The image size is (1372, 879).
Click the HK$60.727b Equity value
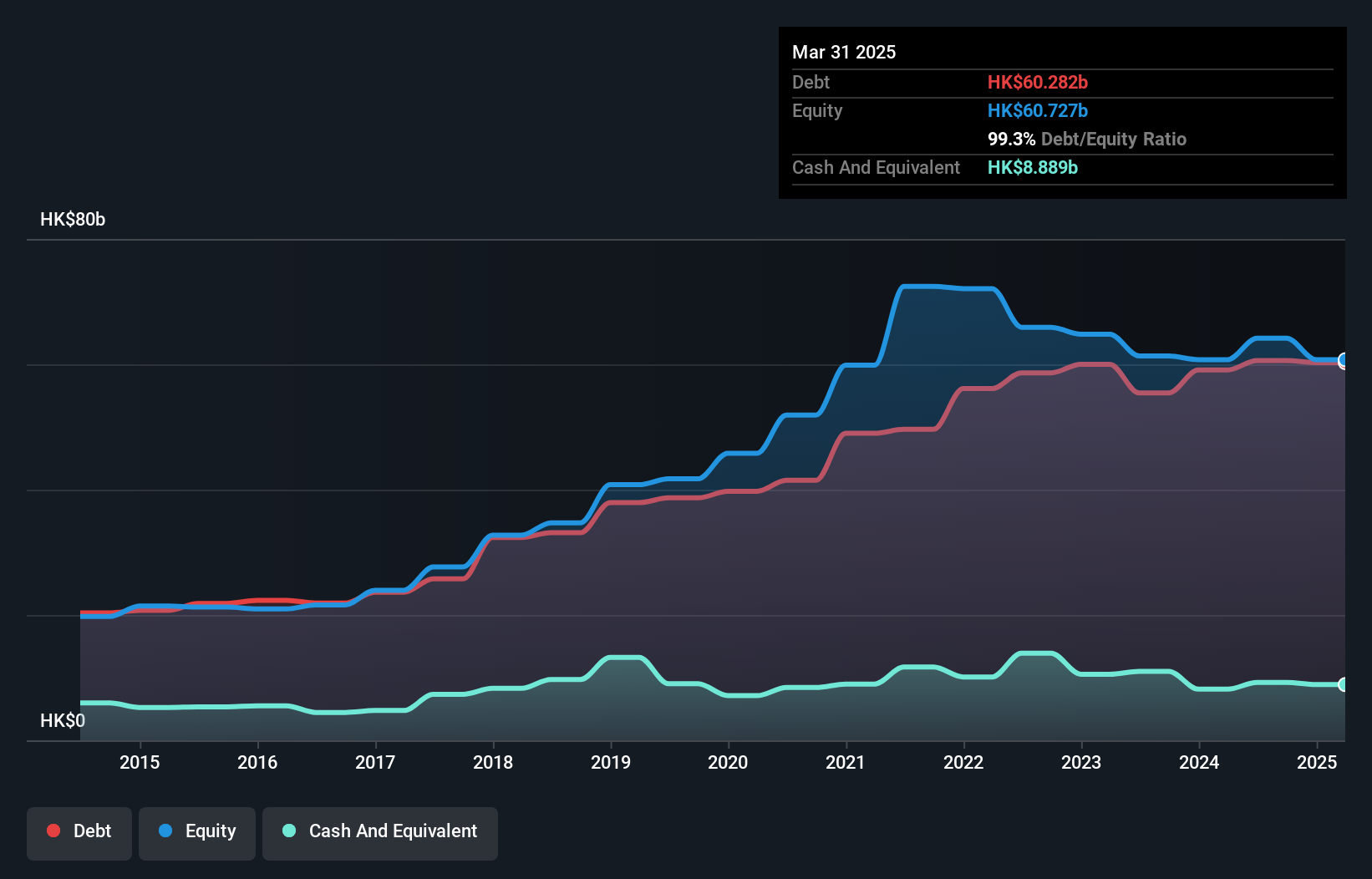[1038, 110]
